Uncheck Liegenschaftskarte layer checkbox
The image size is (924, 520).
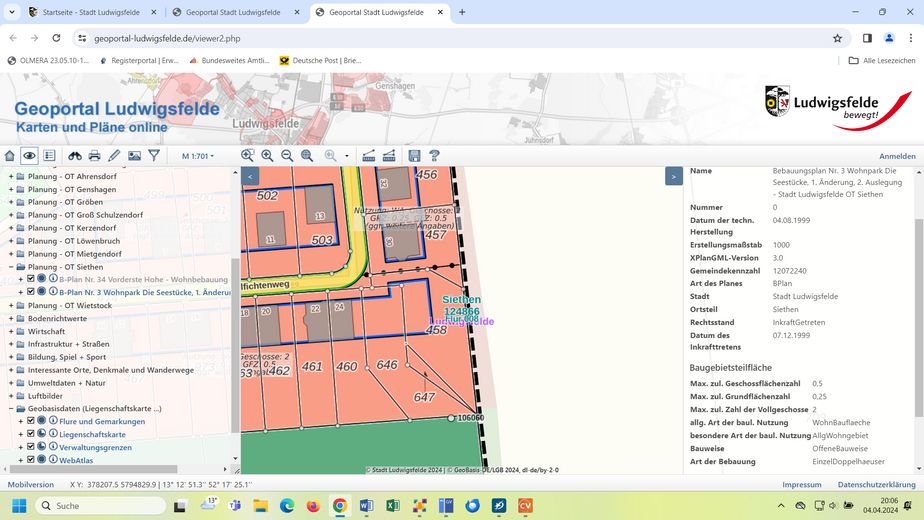pyautogui.click(x=31, y=434)
